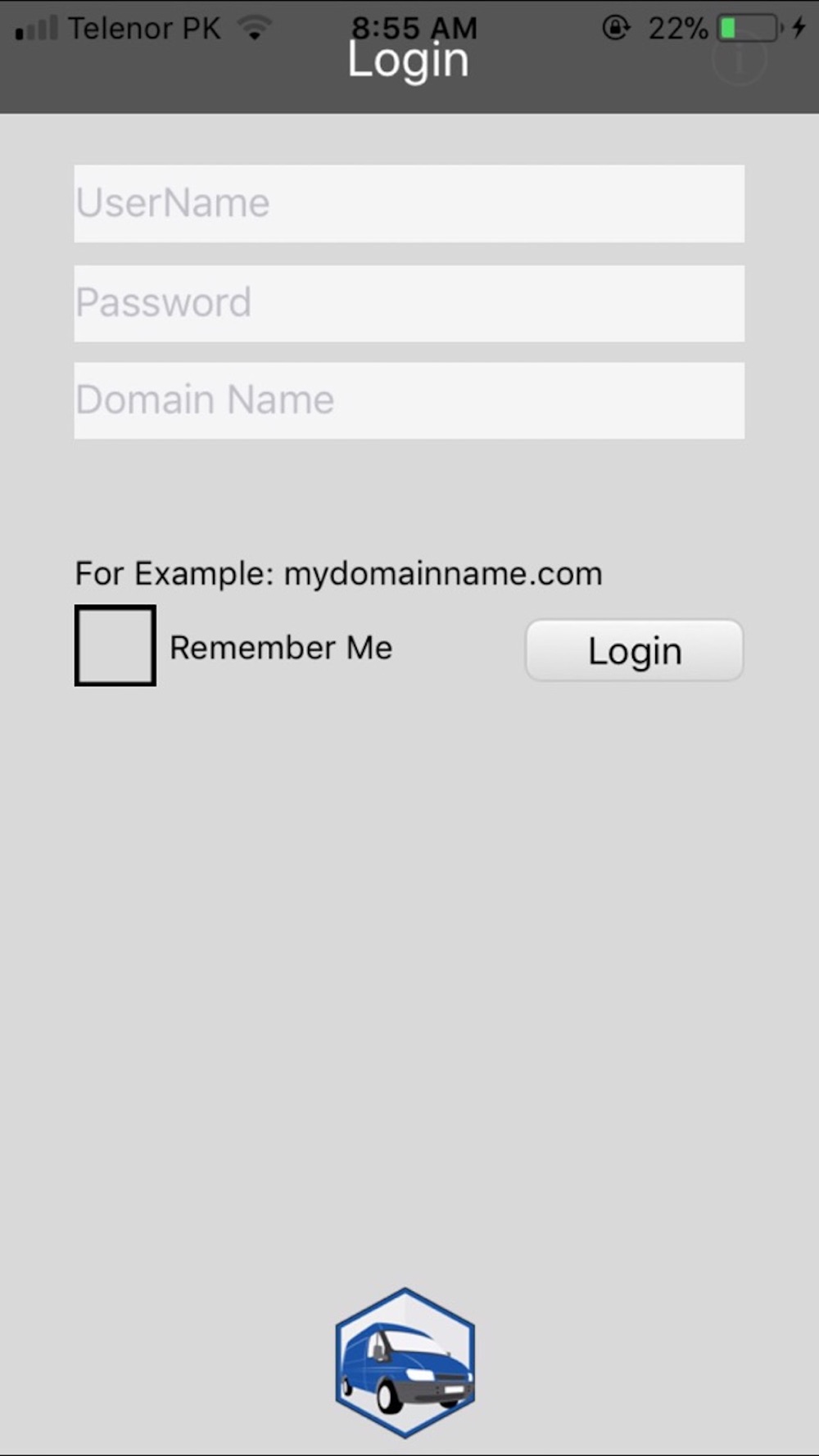
Task: Tap the Remember Me label text
Action: pos(281,648)
